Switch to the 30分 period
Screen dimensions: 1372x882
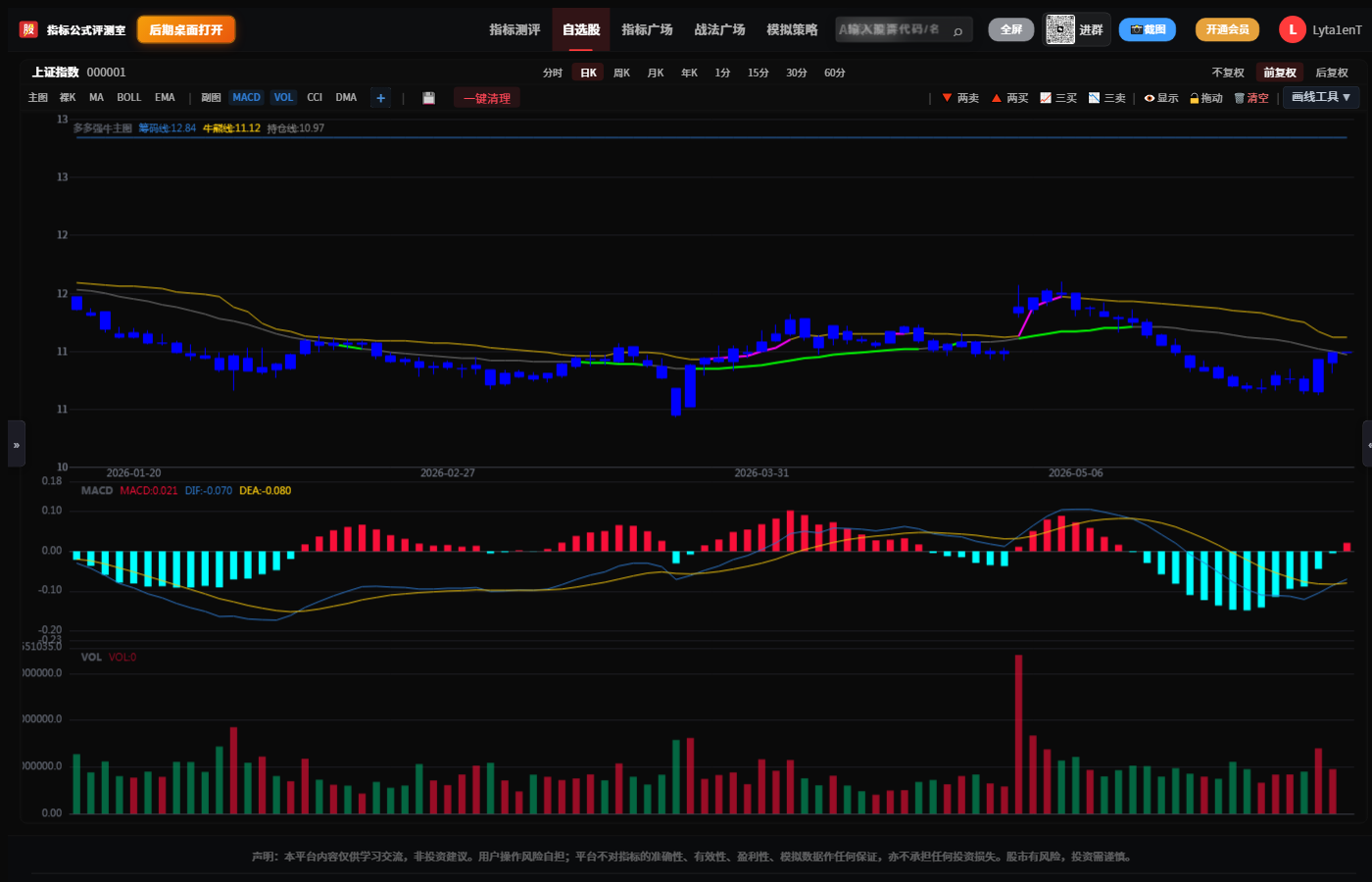(x=797, y=73)
